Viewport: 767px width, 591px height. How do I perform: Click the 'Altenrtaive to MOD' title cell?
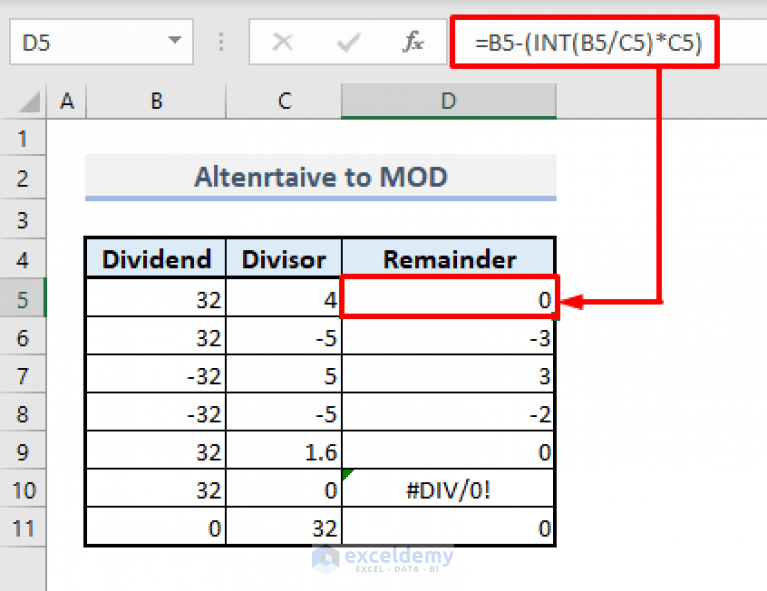321,177
